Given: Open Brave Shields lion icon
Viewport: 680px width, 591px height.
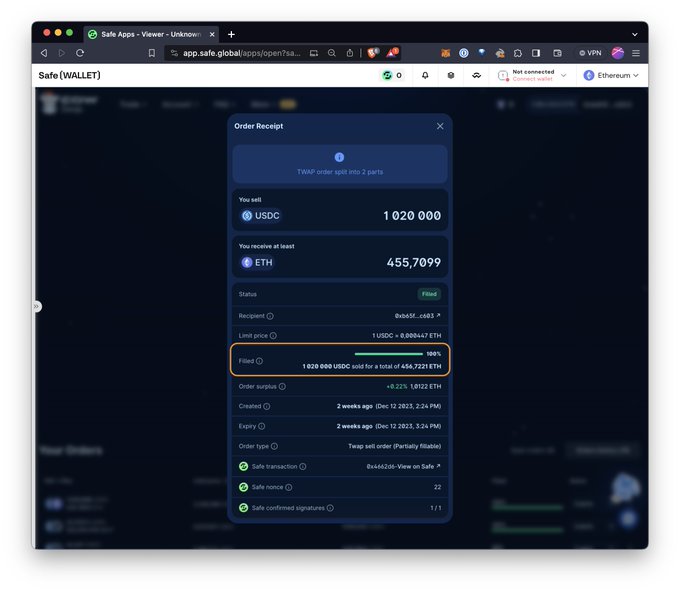Looking at the screenshot, I should 373,53.
